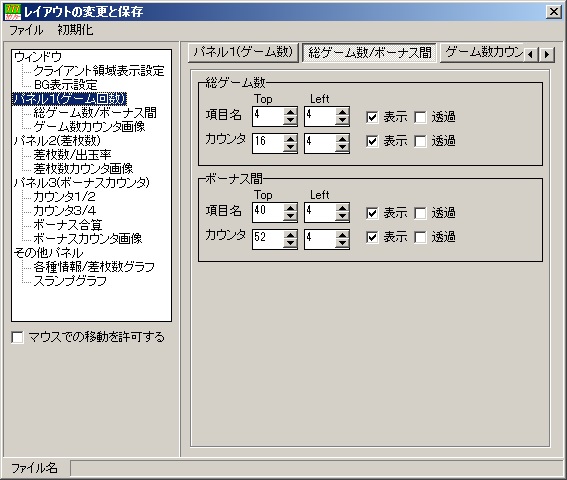Click Top input field of ボーナス間 カウンタ
The height and width of the screenshot is (480, 567).
click(x=268, y=239)
